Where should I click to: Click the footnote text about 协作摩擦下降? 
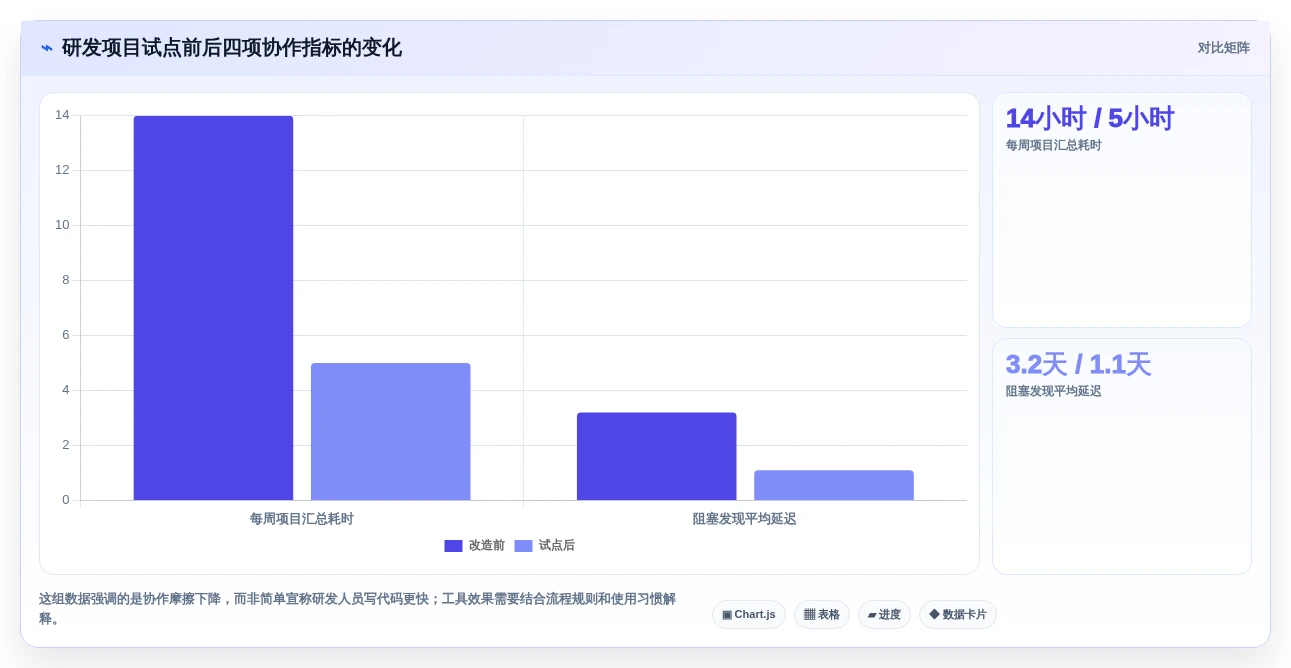[358, 608]
